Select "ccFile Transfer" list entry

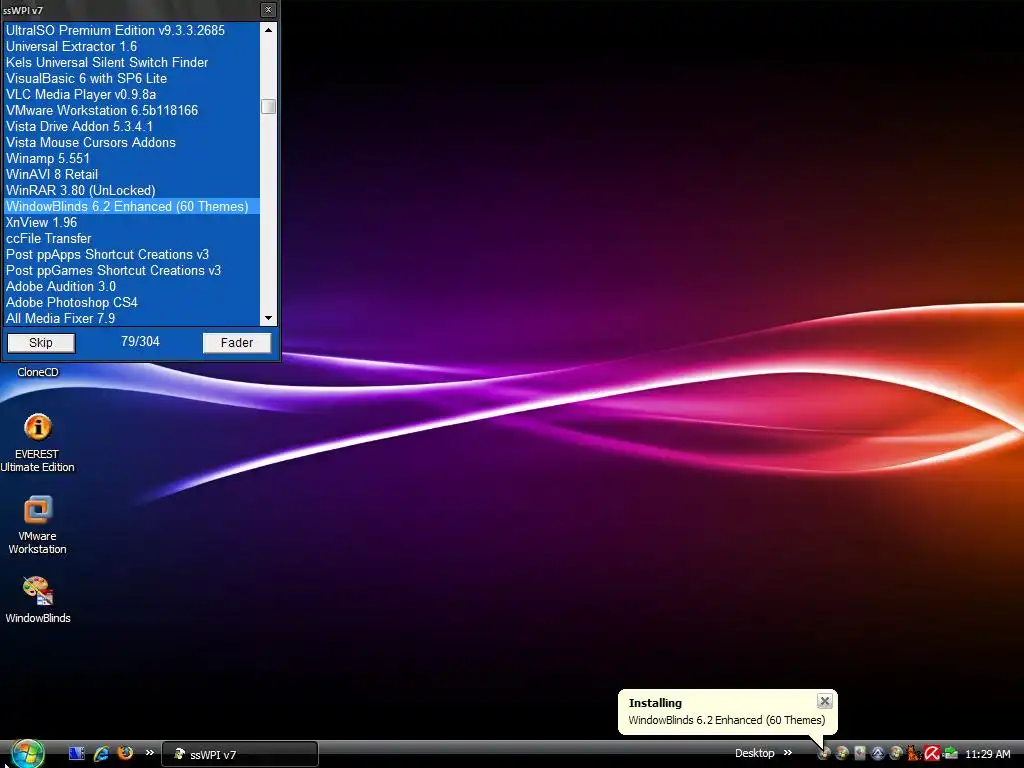click(x=132, y=238)
